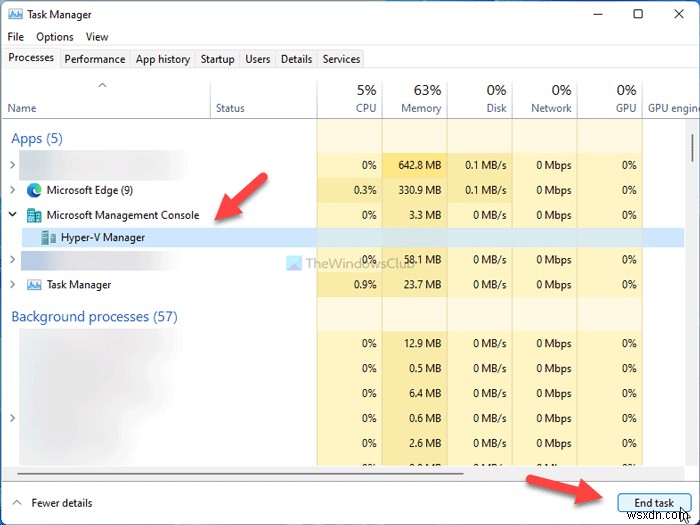The image size is (700, 525).
Task: Switch to the Details tab
Action: point(296,59)
